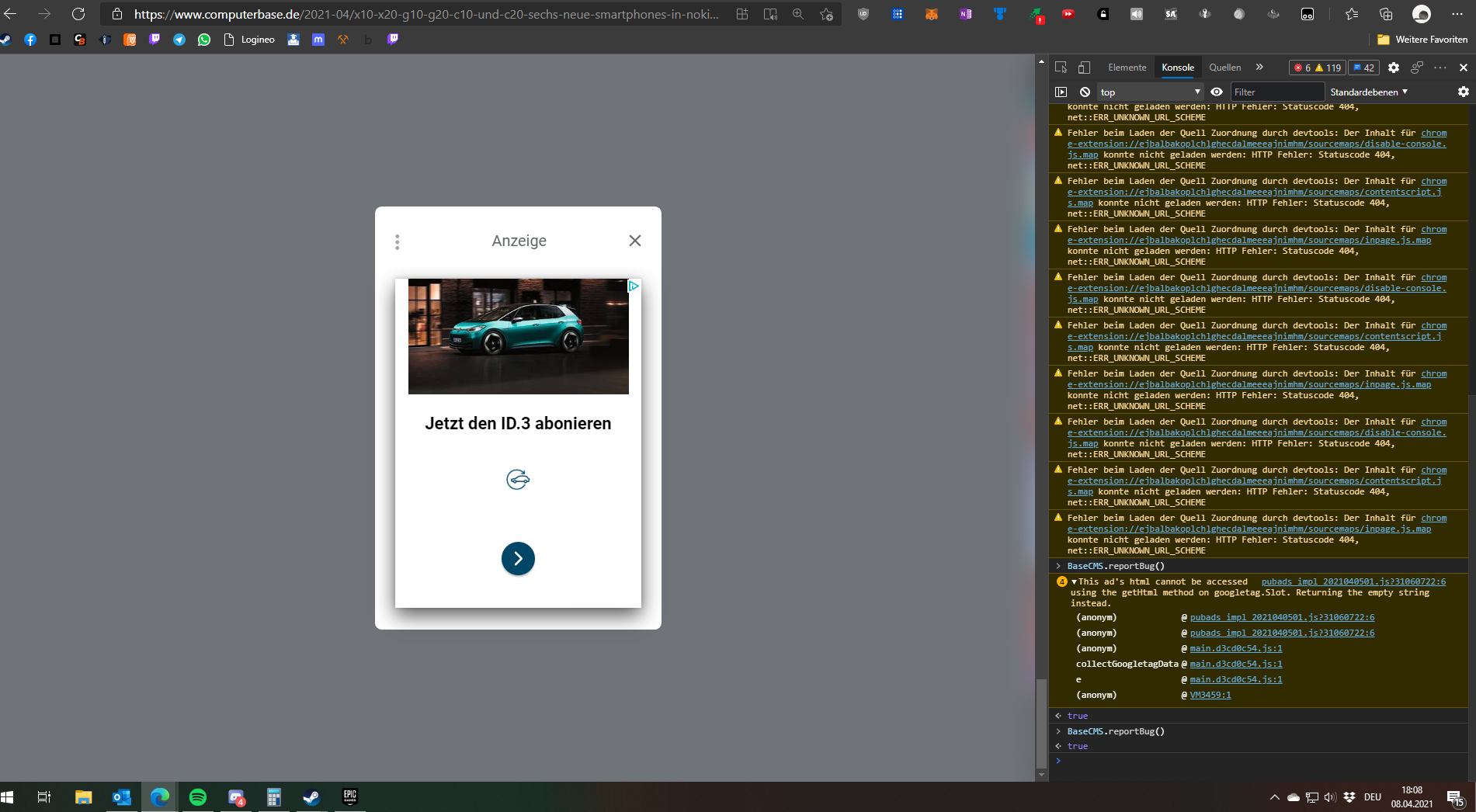Focus the console Filter input field
Viewport: 1476px width, 812px height.
click(1276, 92)
